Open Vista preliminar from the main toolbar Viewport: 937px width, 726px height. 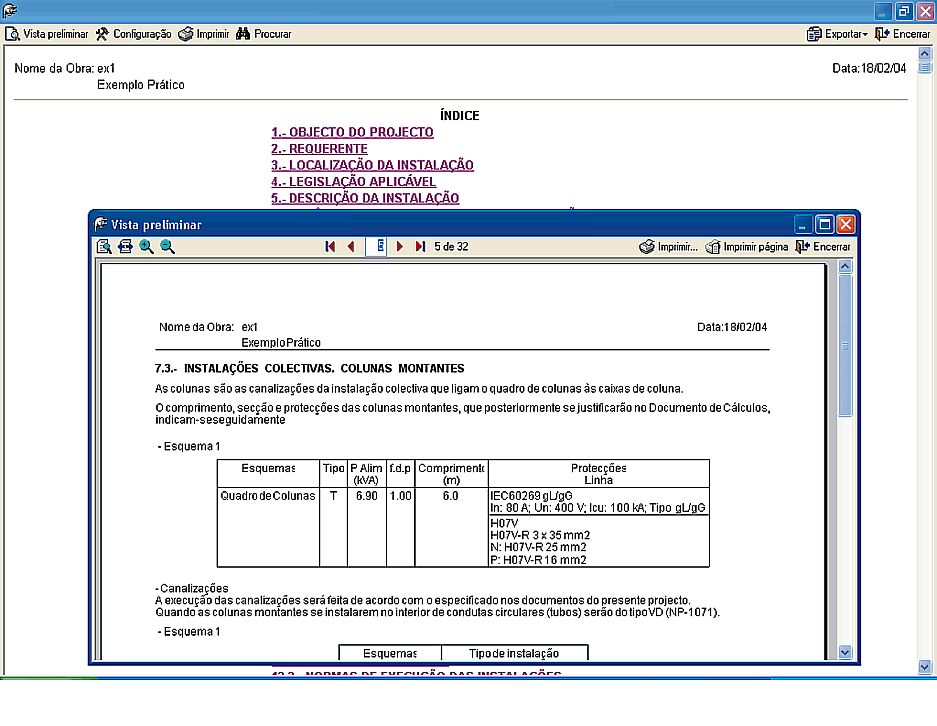(x=47, y=34)
